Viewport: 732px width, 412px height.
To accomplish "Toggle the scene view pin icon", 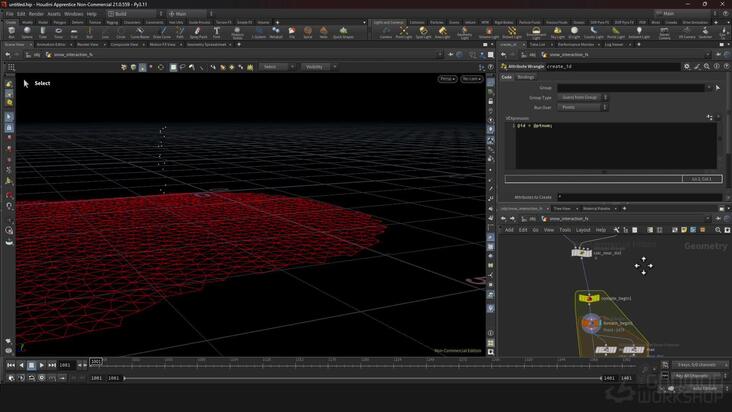I will tap(450, 55).
